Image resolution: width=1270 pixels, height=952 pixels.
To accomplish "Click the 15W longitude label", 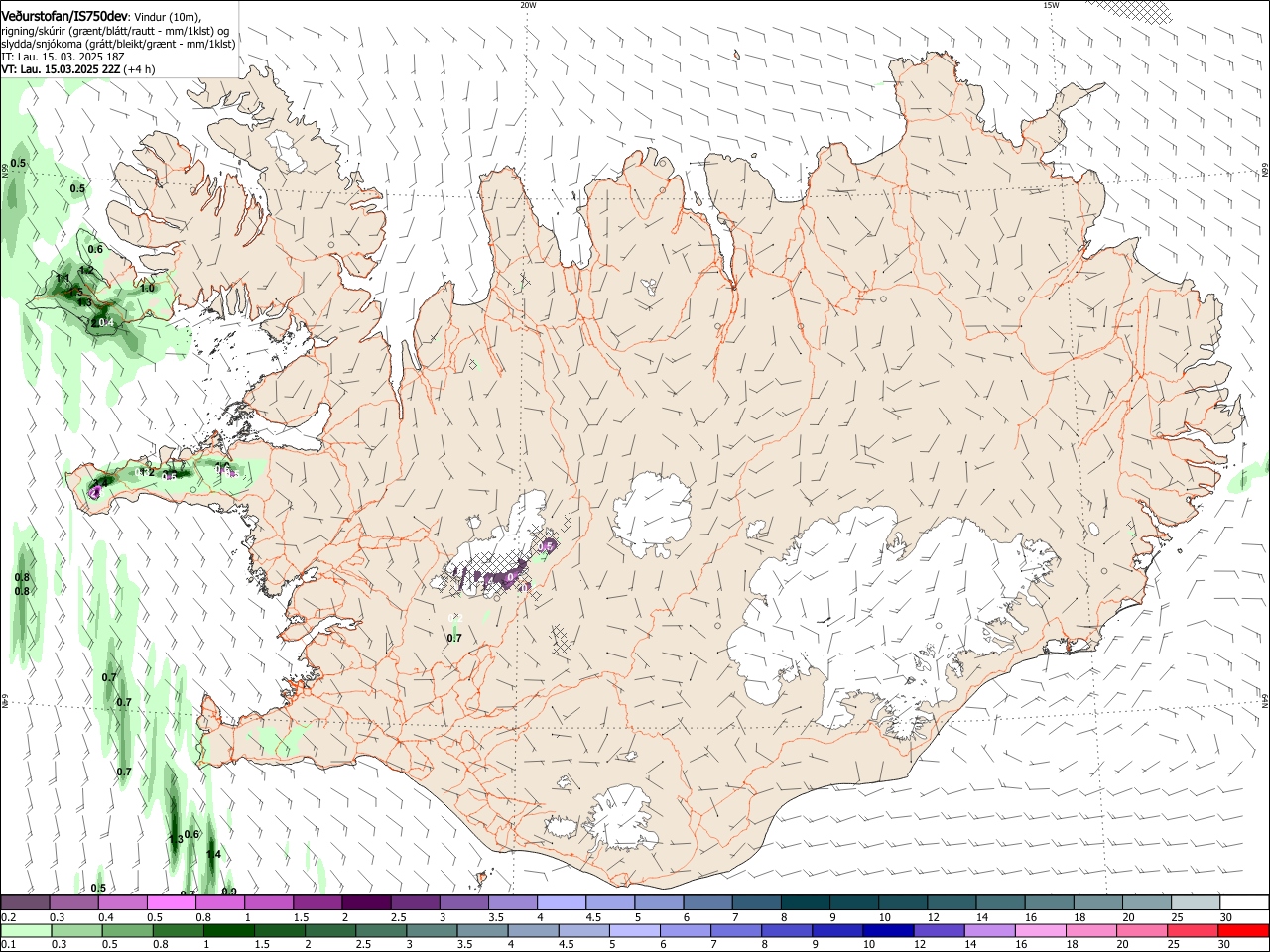I will pyautogui.click(x=1050, y=5).
